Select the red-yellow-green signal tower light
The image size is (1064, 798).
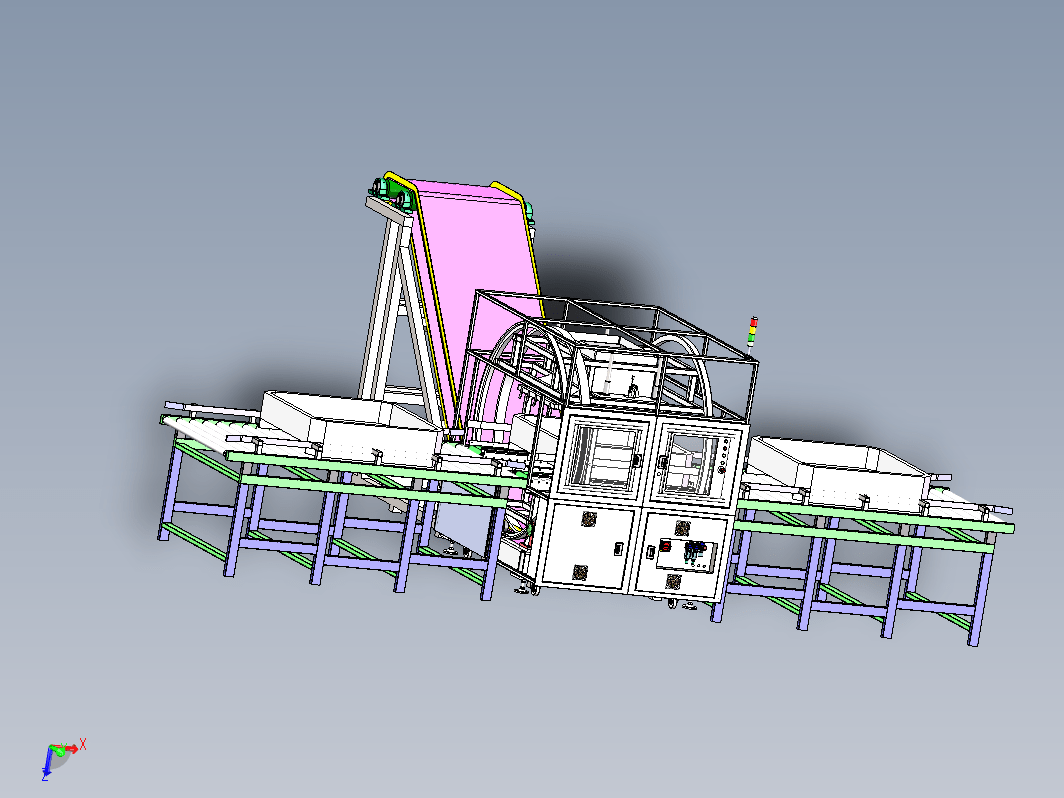(x=752, y=332)
